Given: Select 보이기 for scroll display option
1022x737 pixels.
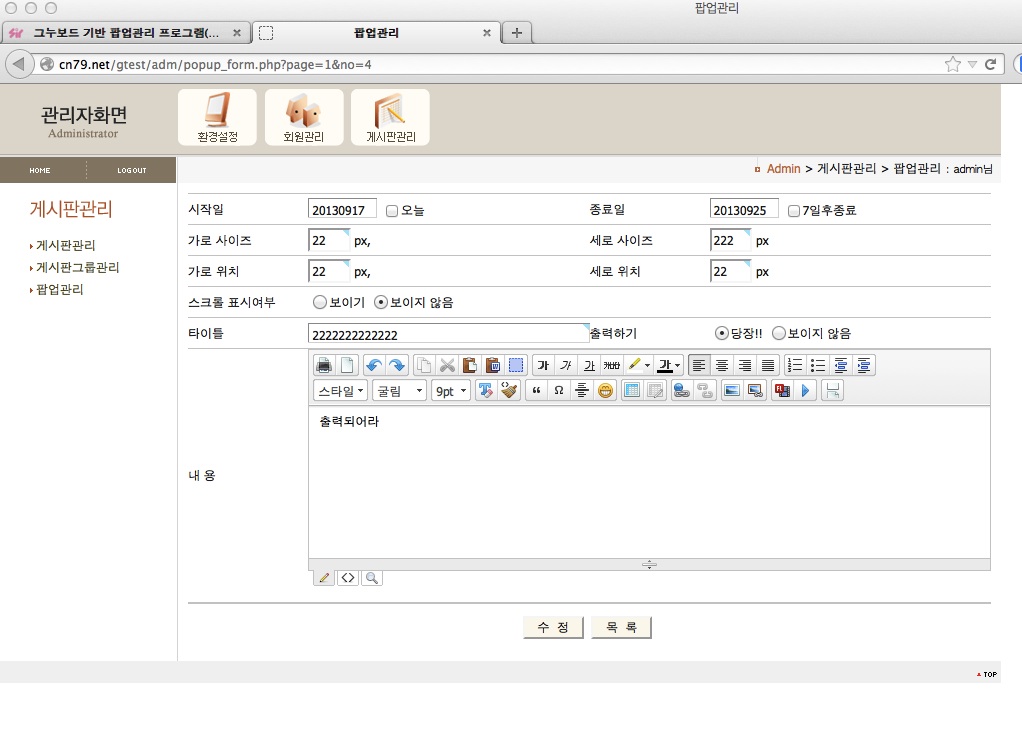Looking at the screenshot, I should pos(320,302).
